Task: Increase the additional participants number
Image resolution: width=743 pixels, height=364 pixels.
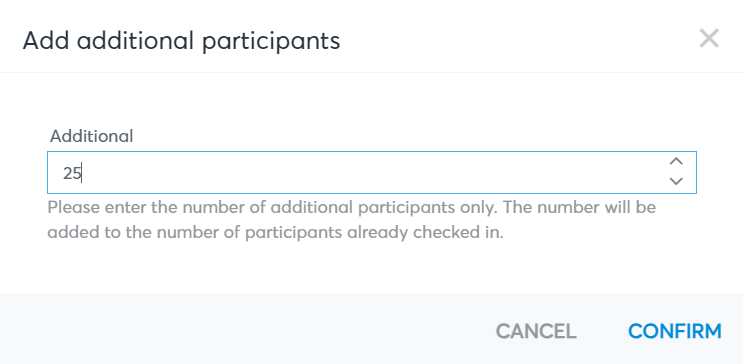Action: click(676, 162)
